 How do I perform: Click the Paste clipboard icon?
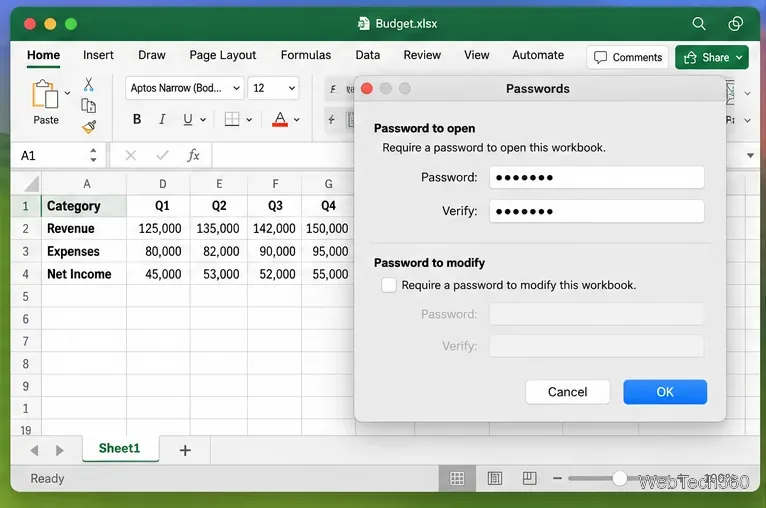click(x=44, y=94)
